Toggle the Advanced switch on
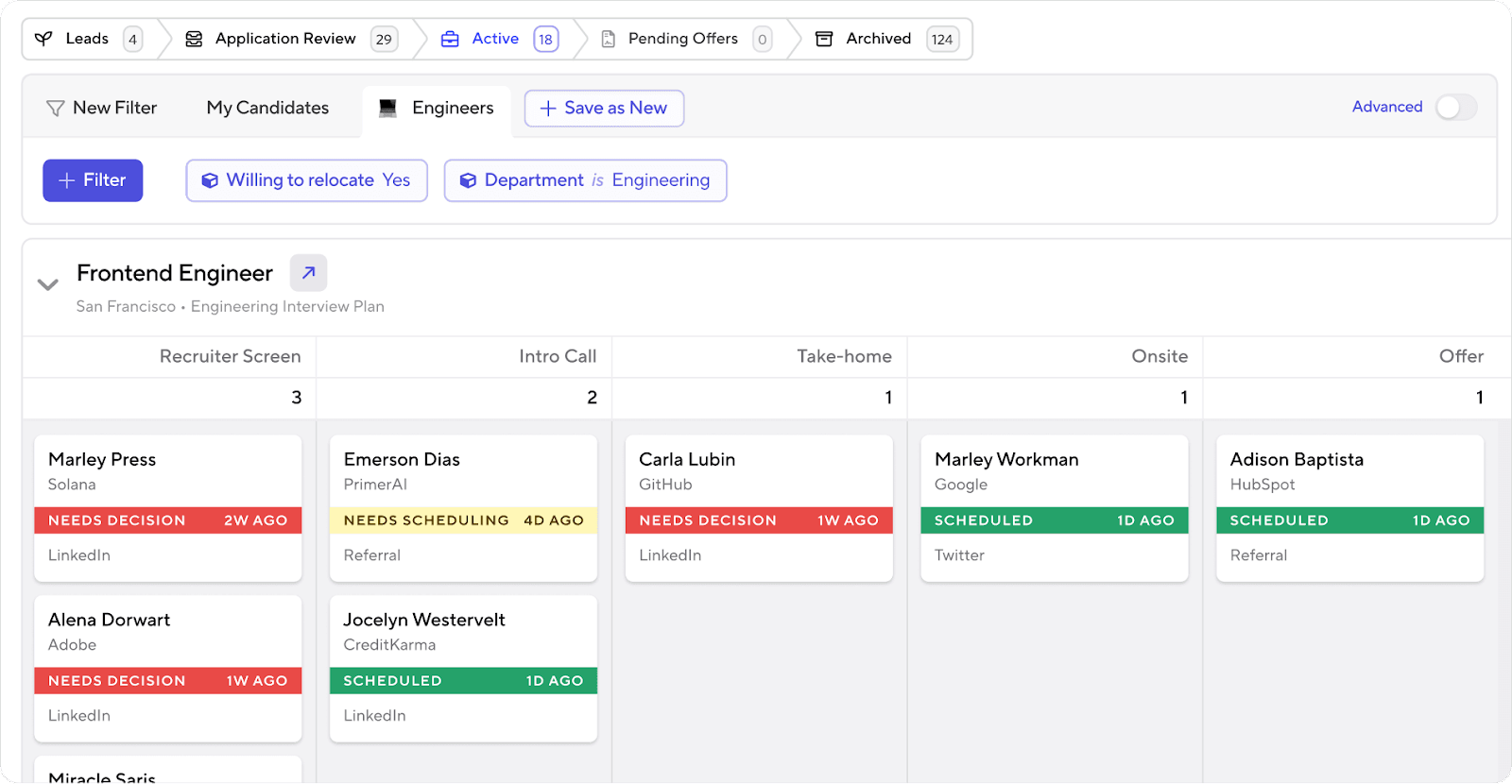This screenshot has height=784, width=1512. click(x=1455, y=108)
